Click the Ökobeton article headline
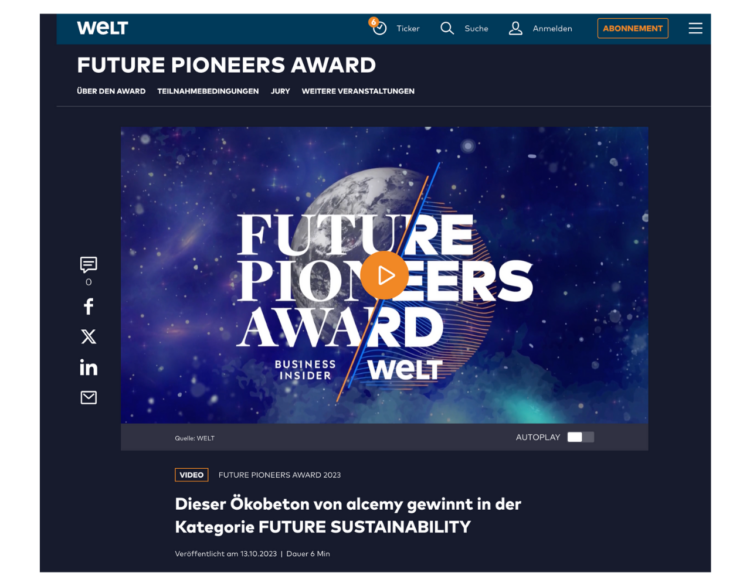Viewport: 750px width, 586px height. tap(348, 515)
